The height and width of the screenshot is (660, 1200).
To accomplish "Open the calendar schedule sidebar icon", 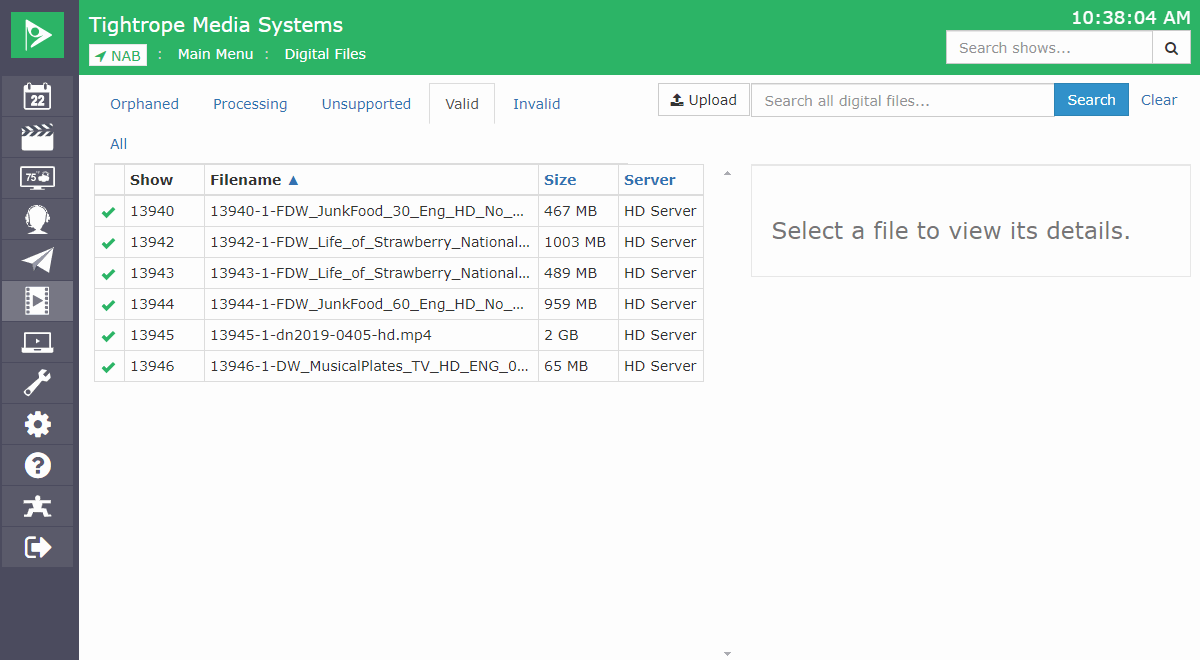I will coord(37,96).
